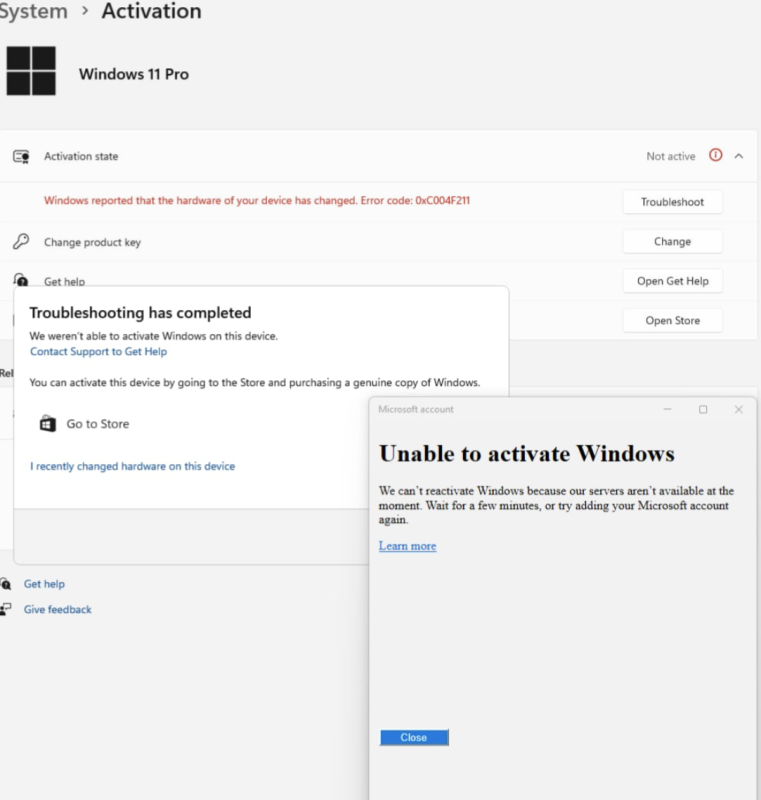Viewport: 761px width, 800px height.
Task: Click the Give feedback icon
Action: click(x=6, y=609)
